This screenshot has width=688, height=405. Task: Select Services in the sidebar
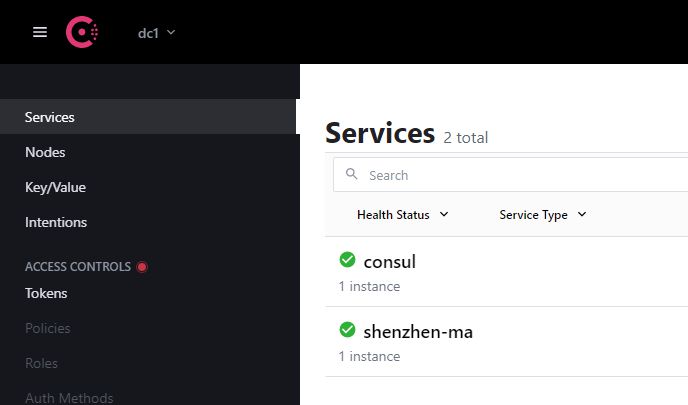pos(50,117)
